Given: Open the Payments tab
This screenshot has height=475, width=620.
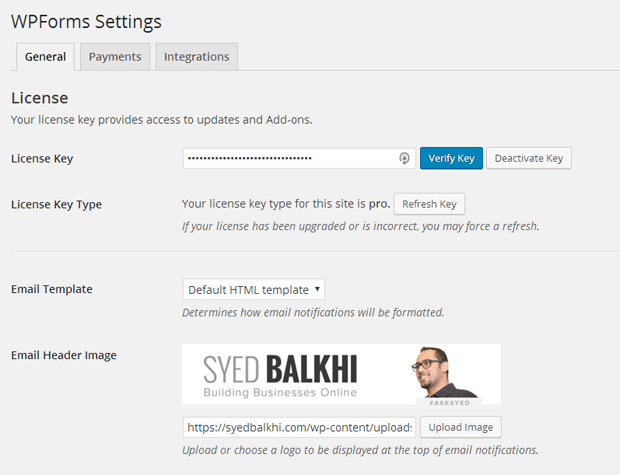Looking at the screenshot, I should click(x=115, y=57).
